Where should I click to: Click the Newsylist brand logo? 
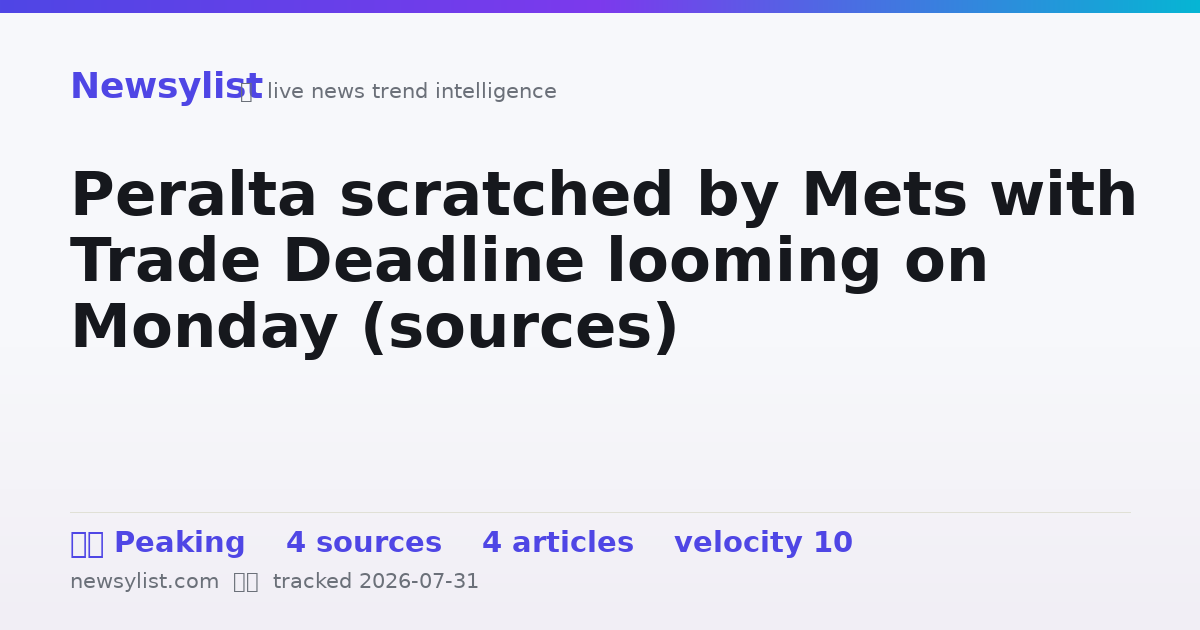tap(166, 87)
